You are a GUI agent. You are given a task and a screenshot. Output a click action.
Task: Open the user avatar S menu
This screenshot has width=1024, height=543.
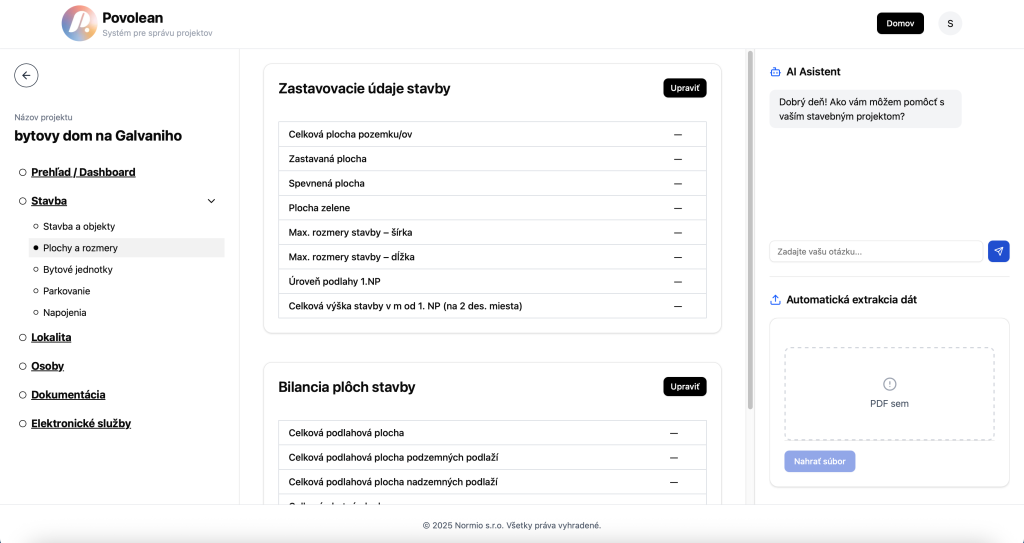pos(950,24)
